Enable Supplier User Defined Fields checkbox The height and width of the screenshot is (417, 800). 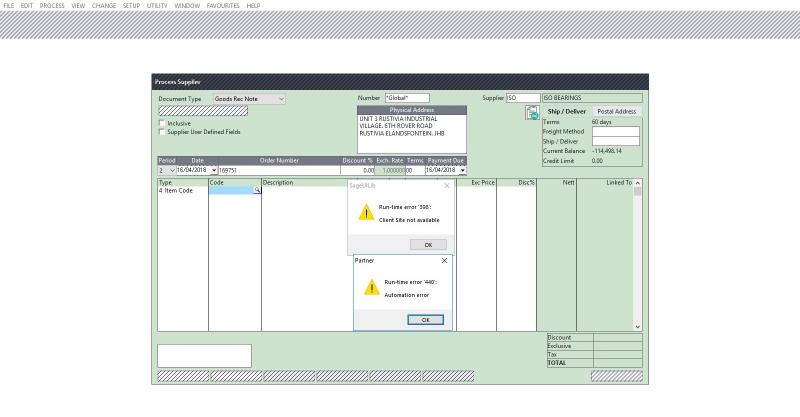pyautogui.click(x=162, y=132)
